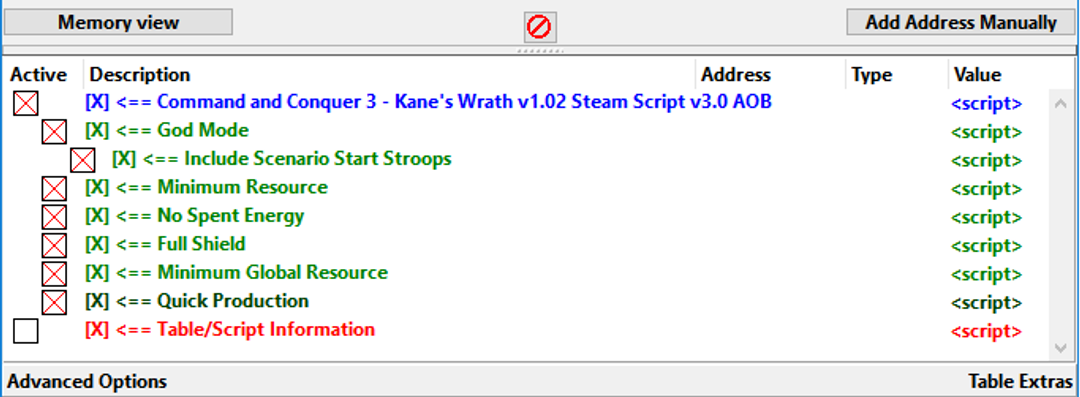
Task: Click the scrollbar down arrow
Action: tap(1061, 349)
